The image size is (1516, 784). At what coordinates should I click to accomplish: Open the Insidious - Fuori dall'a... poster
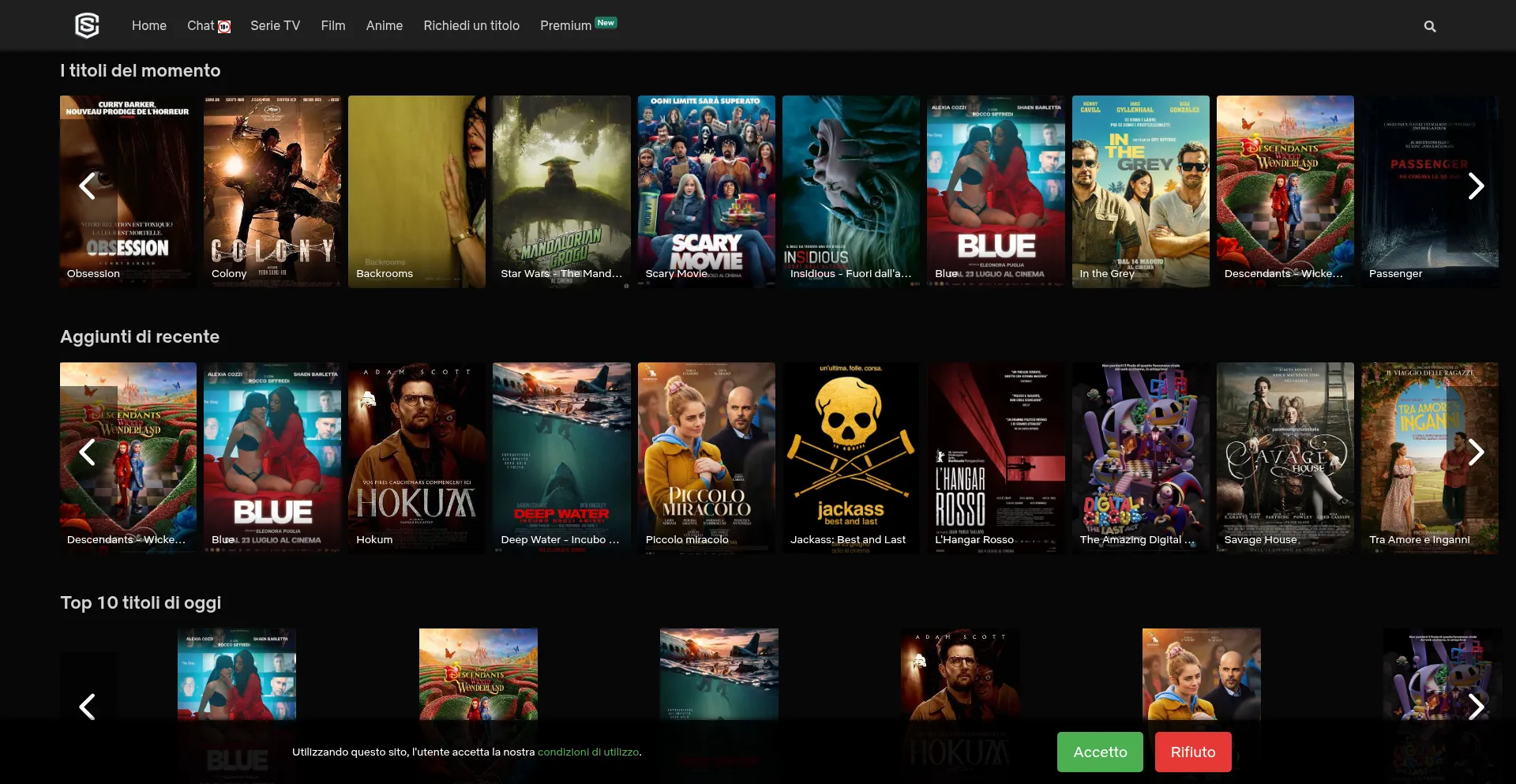(x=851, y=192)
